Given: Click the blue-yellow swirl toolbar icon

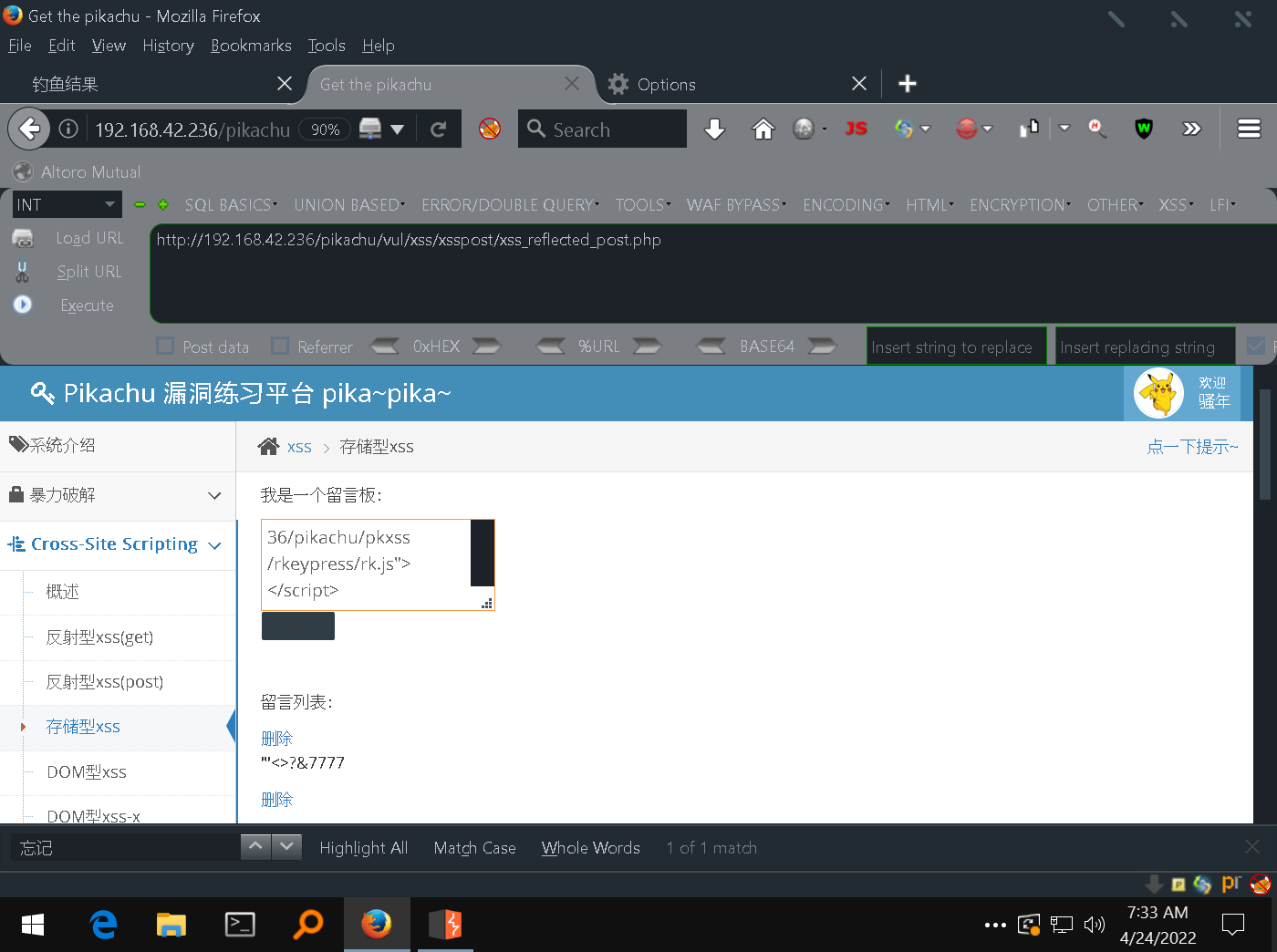Looking at the screenshot, I should point(904,129).
